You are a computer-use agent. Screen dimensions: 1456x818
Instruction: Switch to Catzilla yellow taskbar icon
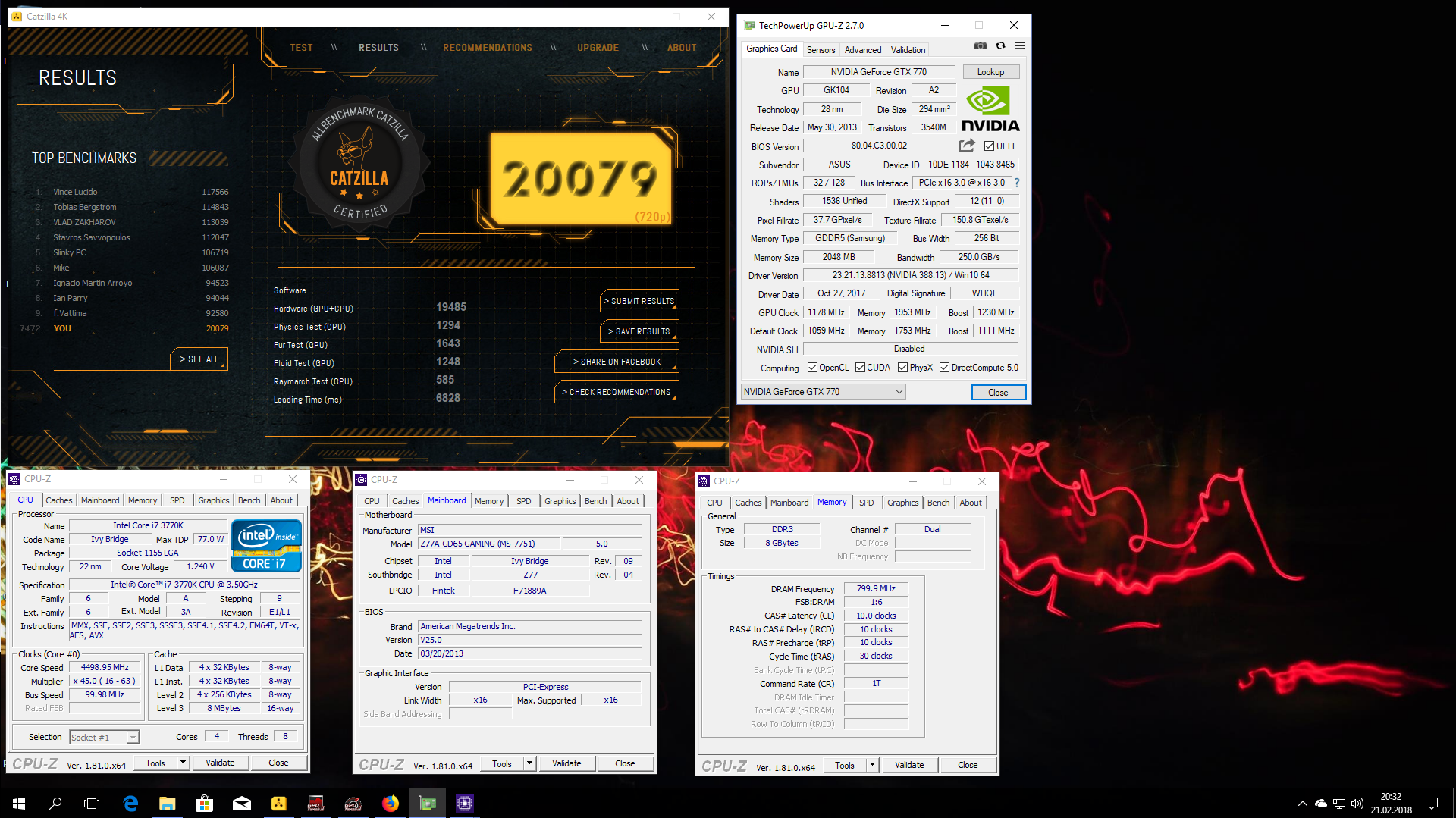pos(278,804)
